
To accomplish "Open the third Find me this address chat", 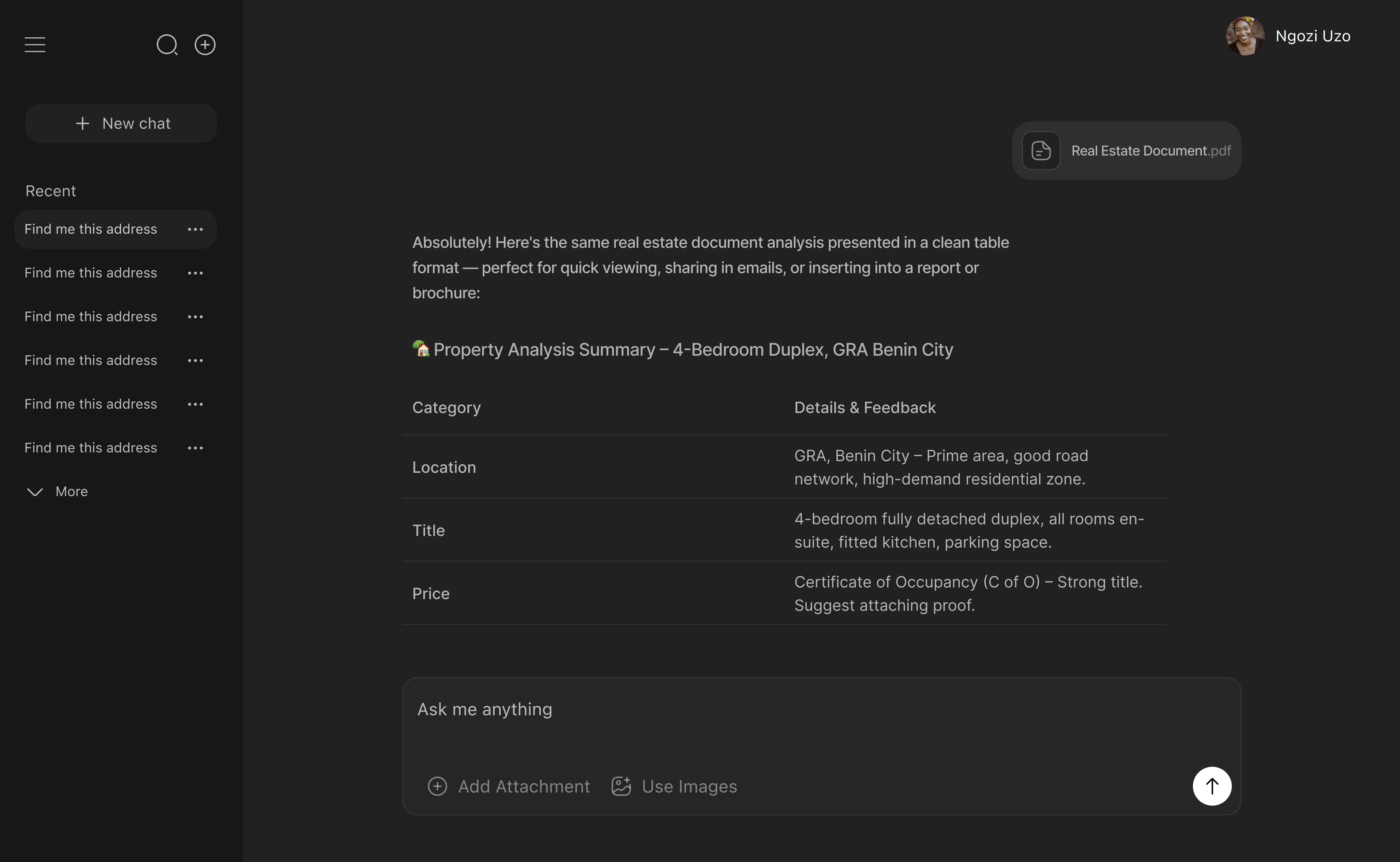I will pyautogui.click(x=91, y=316).
